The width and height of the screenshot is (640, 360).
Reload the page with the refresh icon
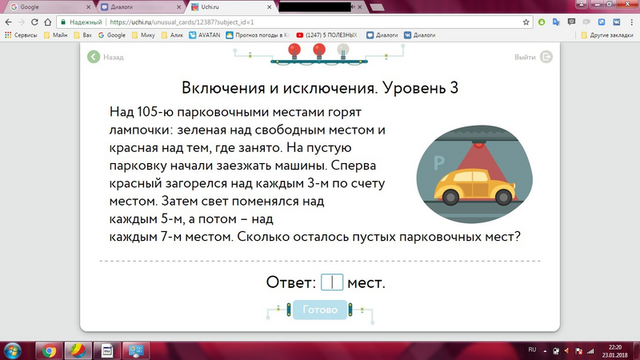(34, 22)
